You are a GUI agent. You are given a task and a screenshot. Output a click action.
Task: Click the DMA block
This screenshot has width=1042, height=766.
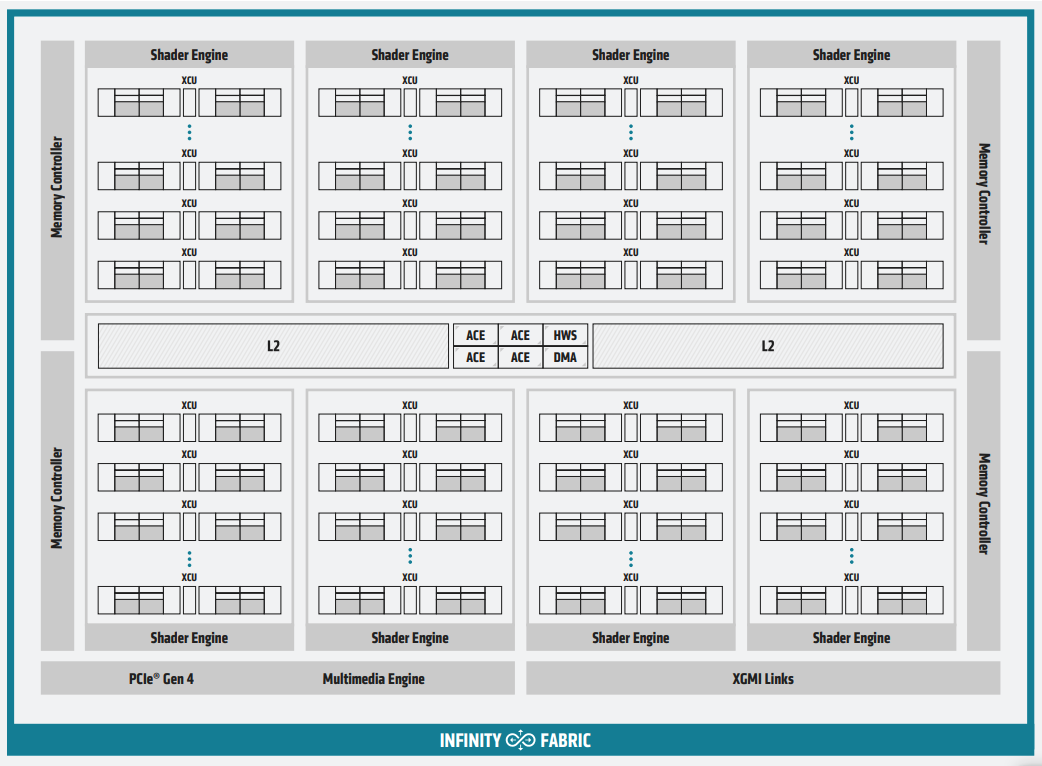coord(565,357)
